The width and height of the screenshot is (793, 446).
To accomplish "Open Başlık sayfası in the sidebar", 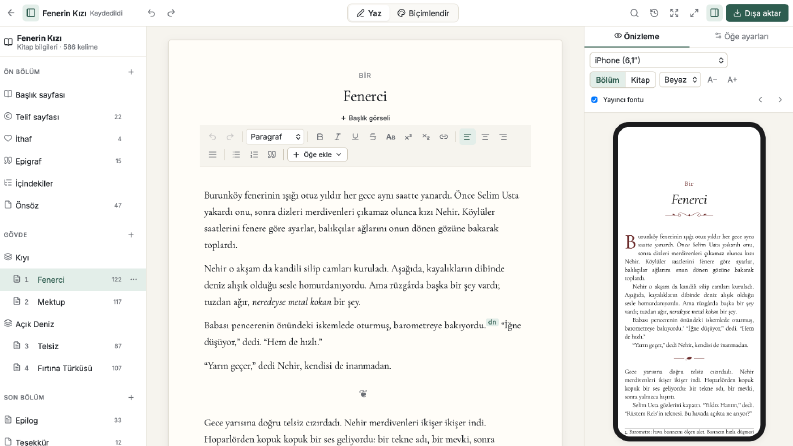I will coord(73,95).
